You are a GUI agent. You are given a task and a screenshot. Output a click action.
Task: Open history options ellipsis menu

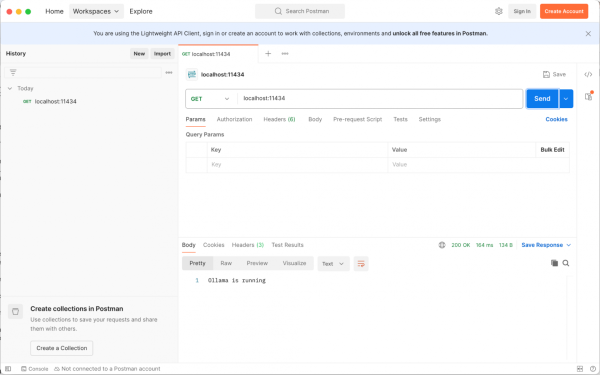point(169,72)
